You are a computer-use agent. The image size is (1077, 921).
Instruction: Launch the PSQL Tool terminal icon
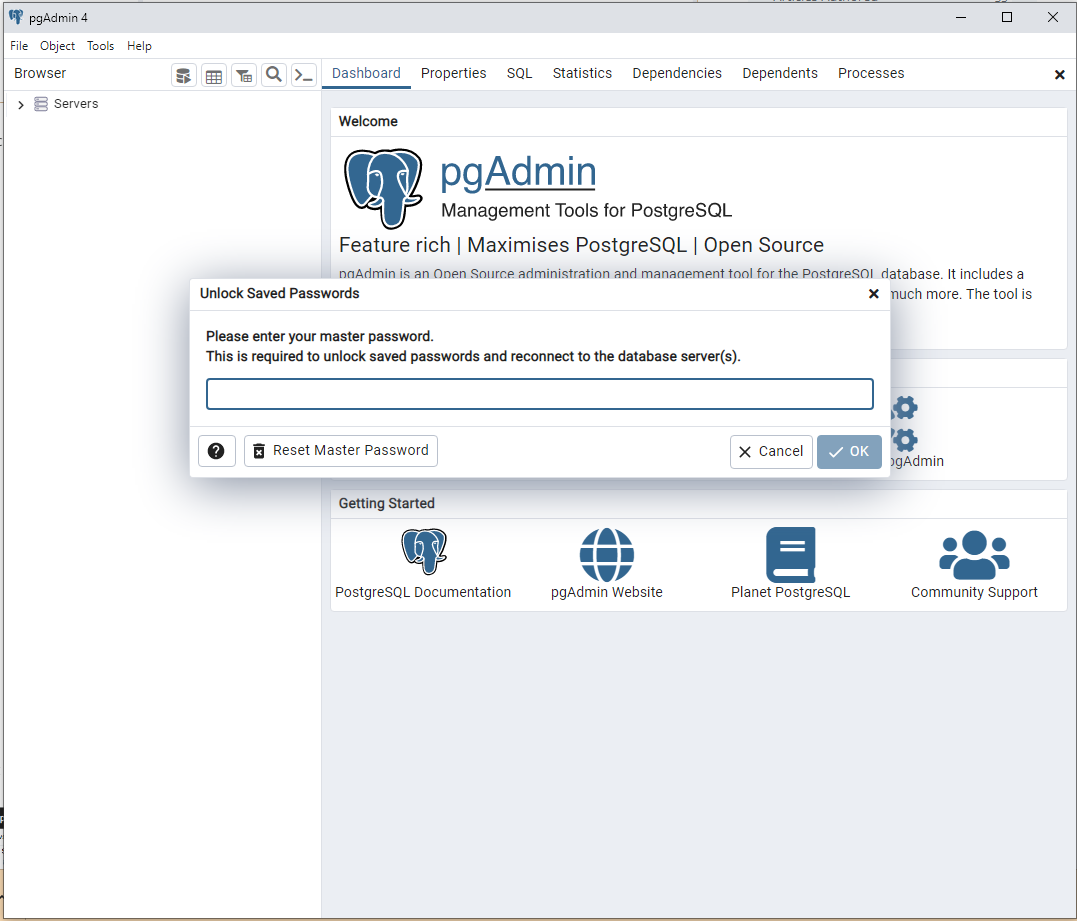click(x=304, y=74)
